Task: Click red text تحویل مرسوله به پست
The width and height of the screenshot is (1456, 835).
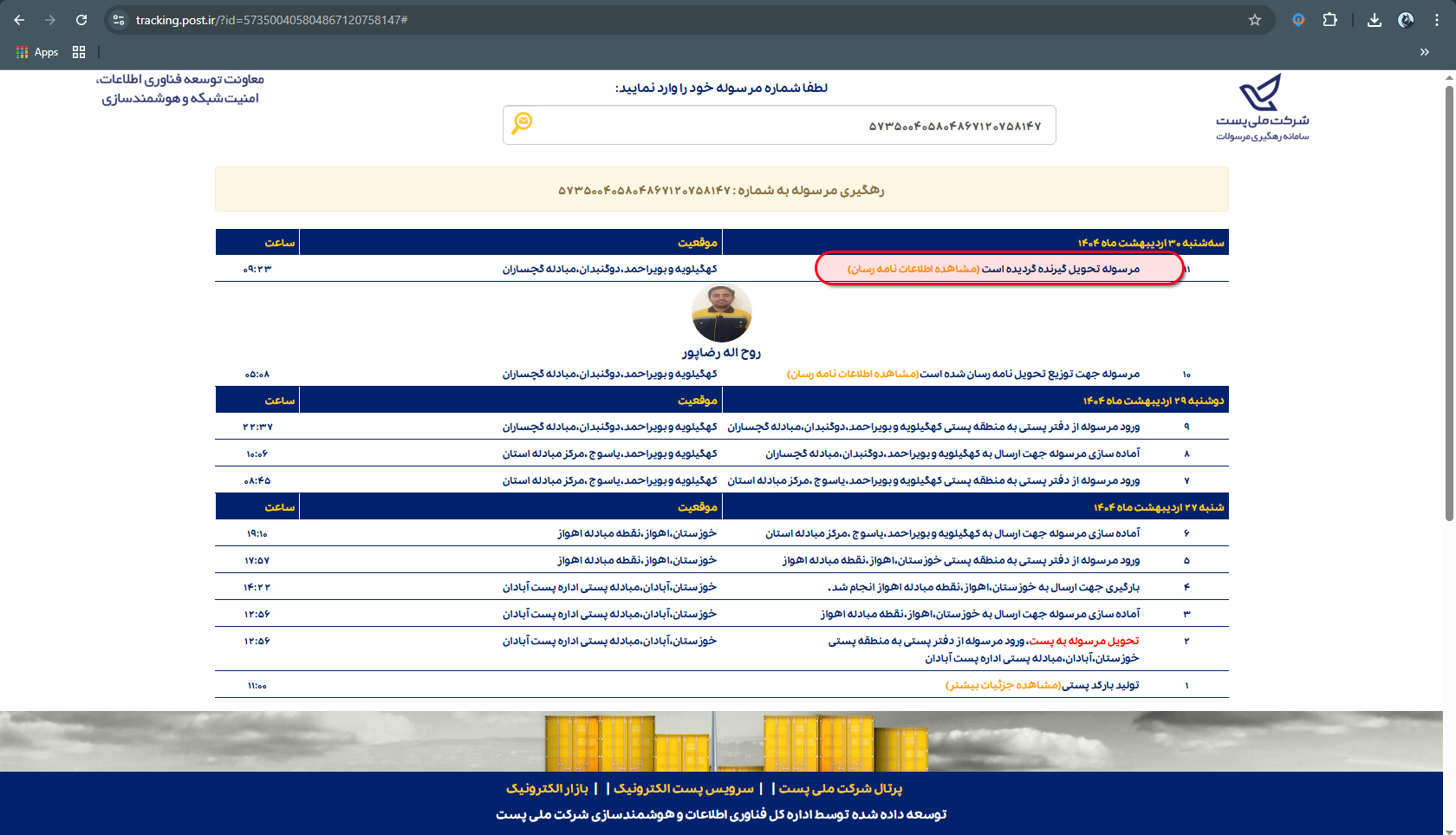Action: click(x=1084, y=641)
